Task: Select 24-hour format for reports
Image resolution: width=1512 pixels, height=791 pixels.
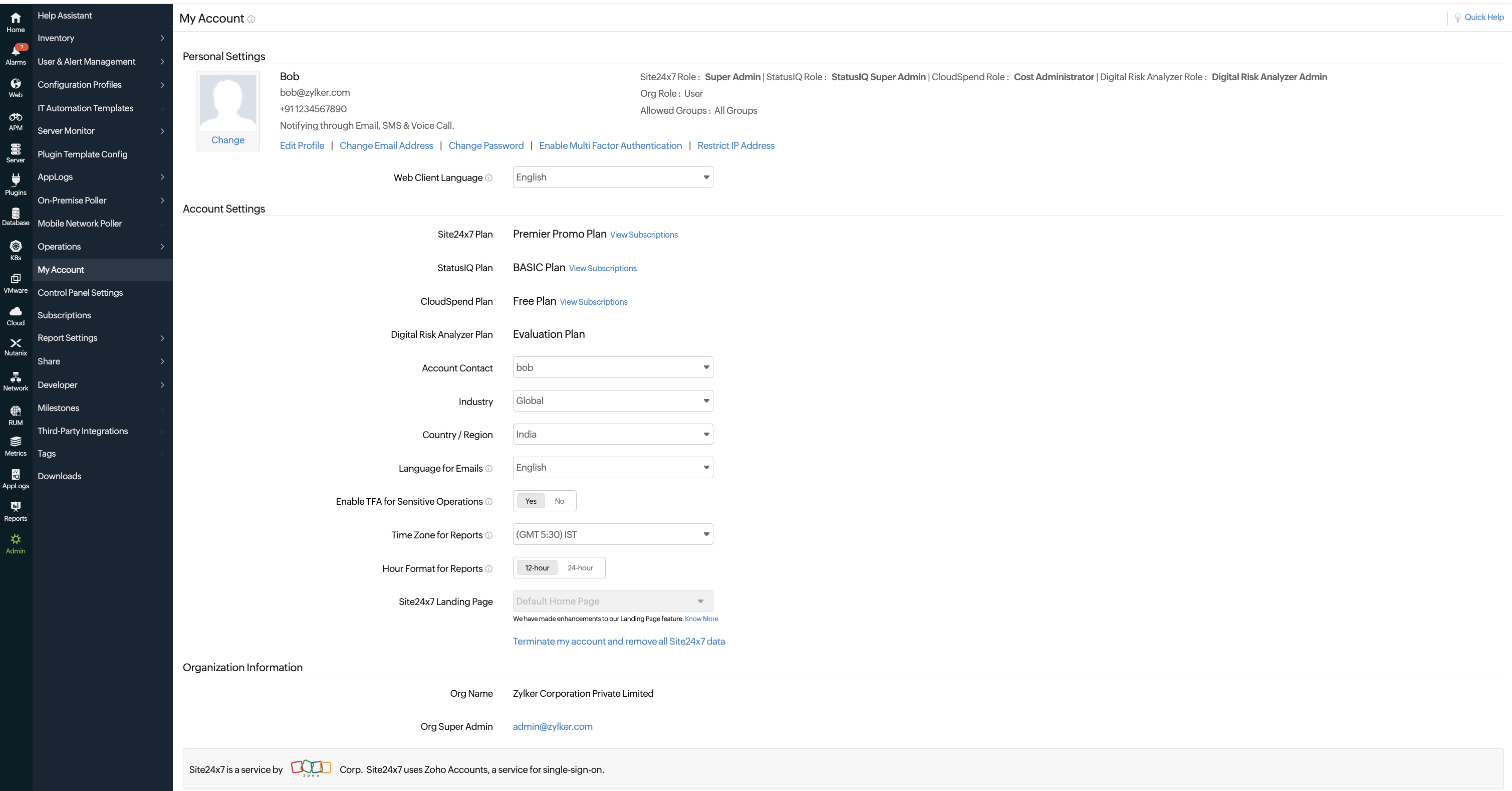Action: 580,568
